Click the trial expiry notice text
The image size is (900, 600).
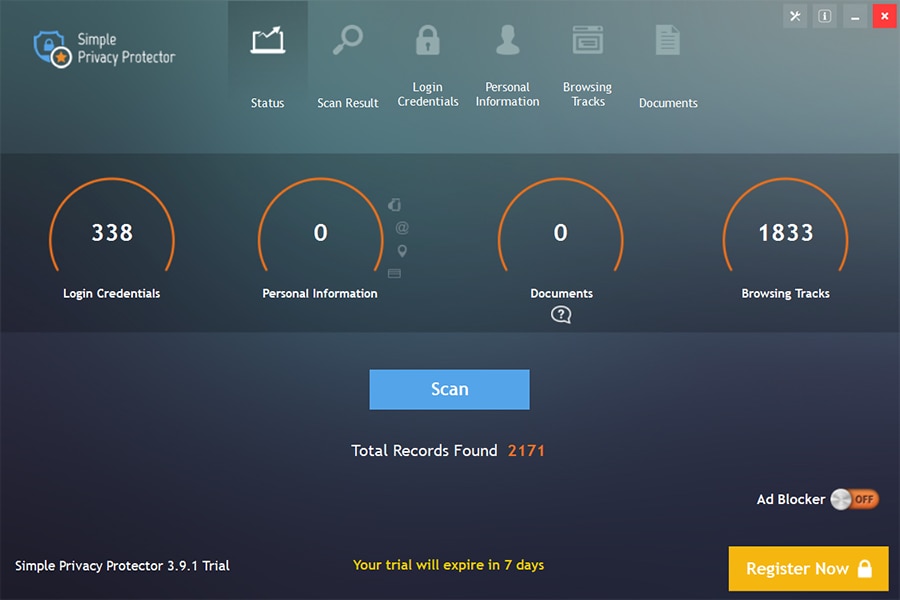click(448, 565)
